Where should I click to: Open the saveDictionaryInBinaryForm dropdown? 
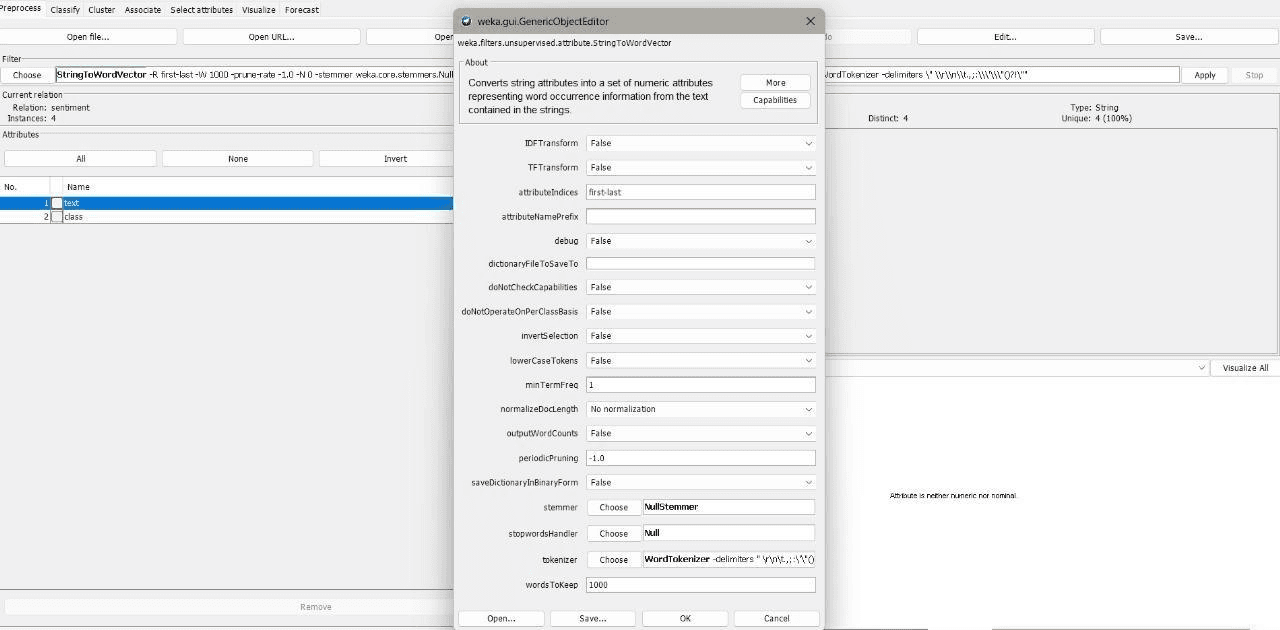[701, 482]
